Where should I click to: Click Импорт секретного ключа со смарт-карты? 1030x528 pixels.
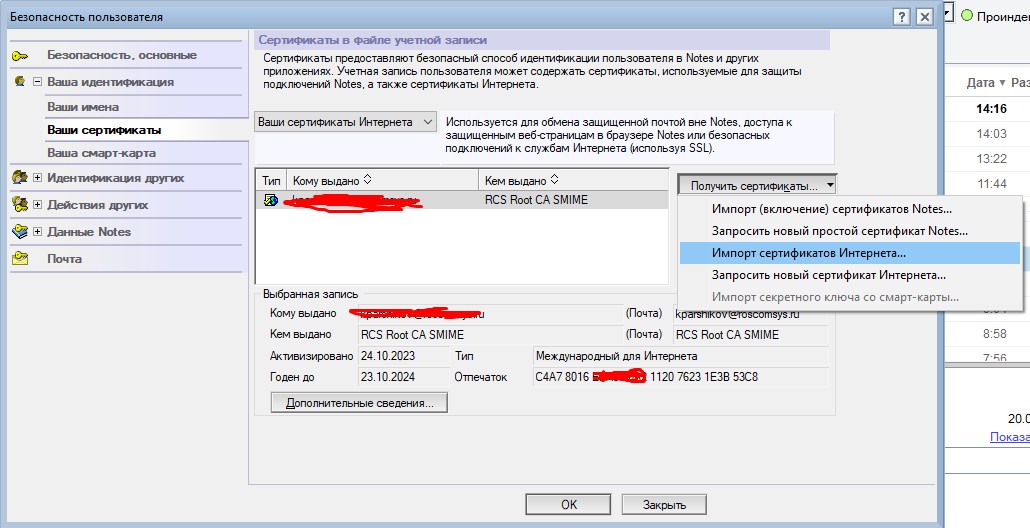(x=850, y=297)
